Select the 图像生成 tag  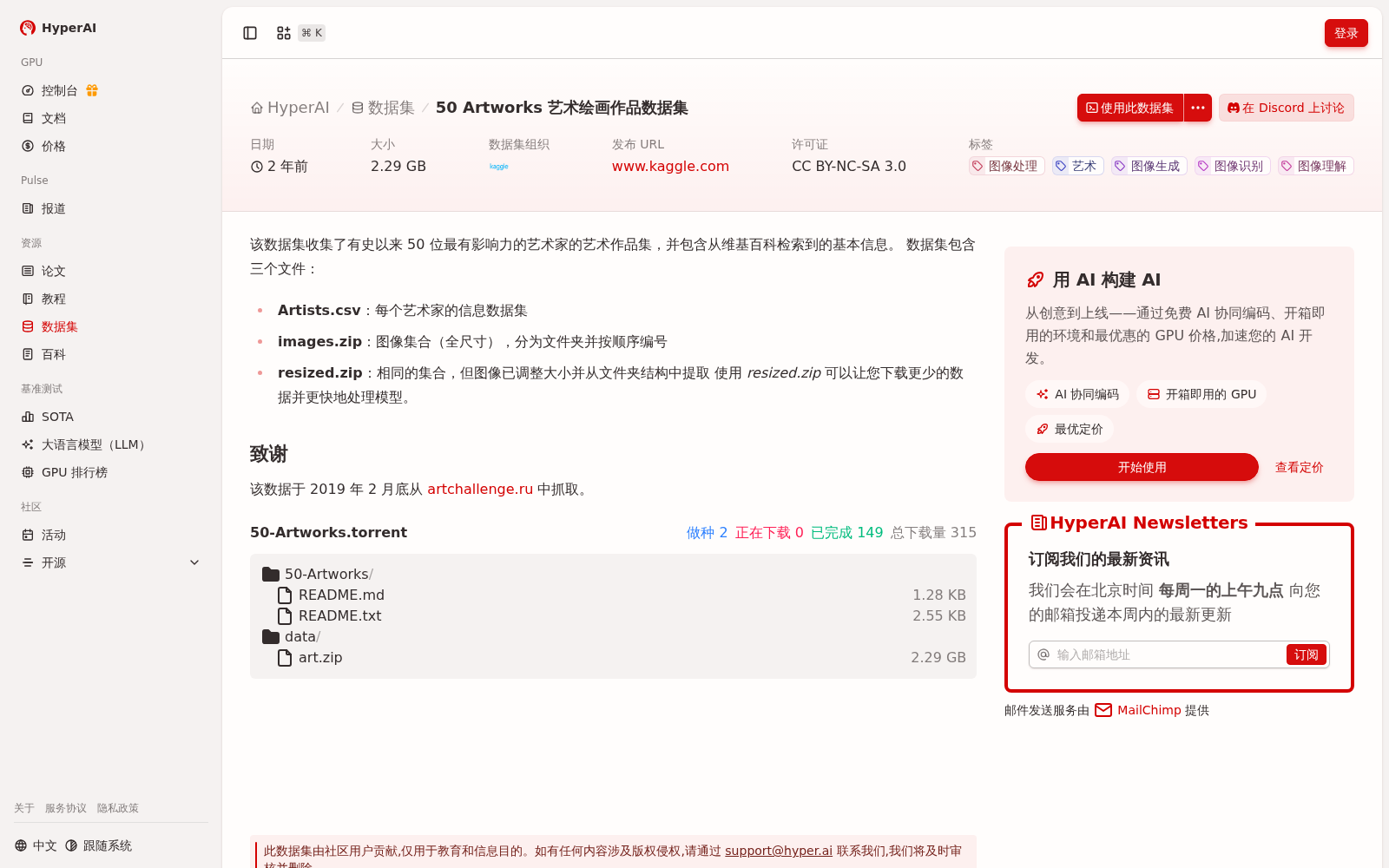[1149, 166]
